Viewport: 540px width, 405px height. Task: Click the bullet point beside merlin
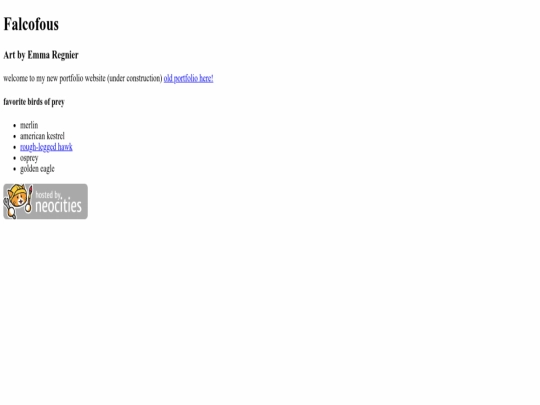14,126
